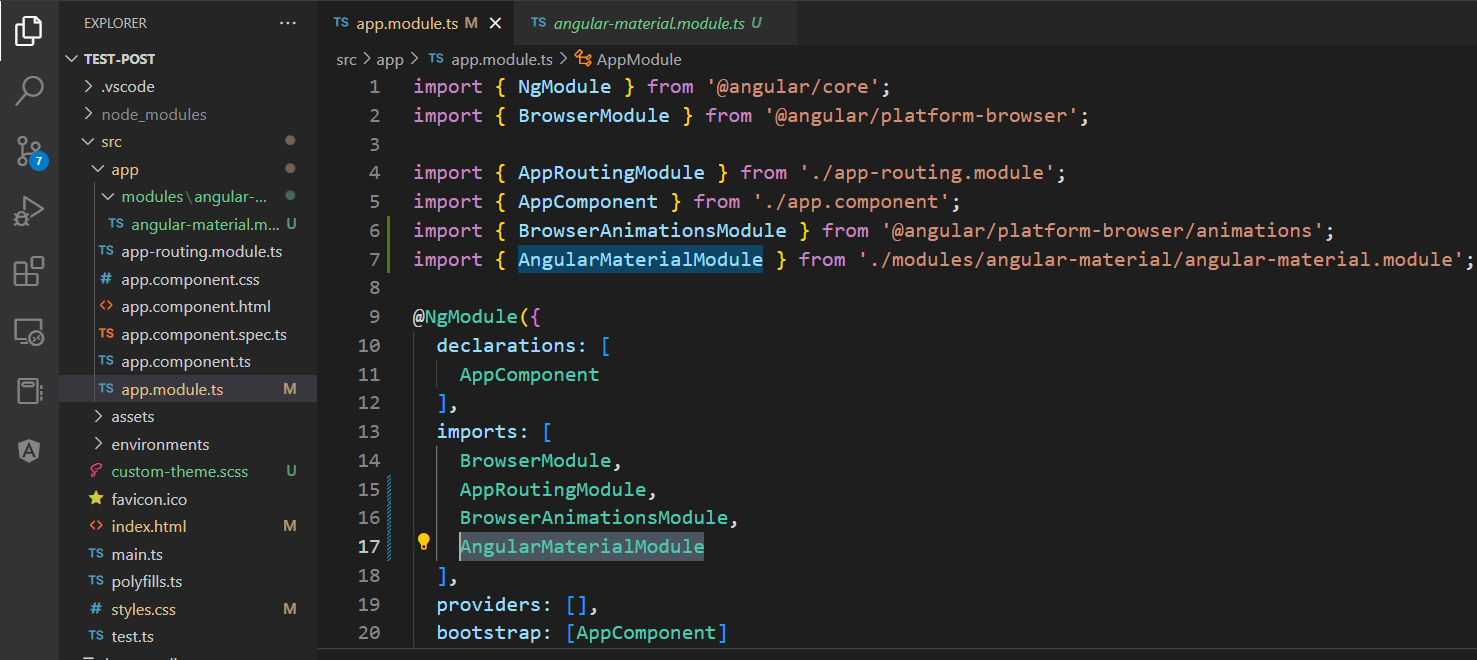Open app.component.ts file

pos(188,362)
